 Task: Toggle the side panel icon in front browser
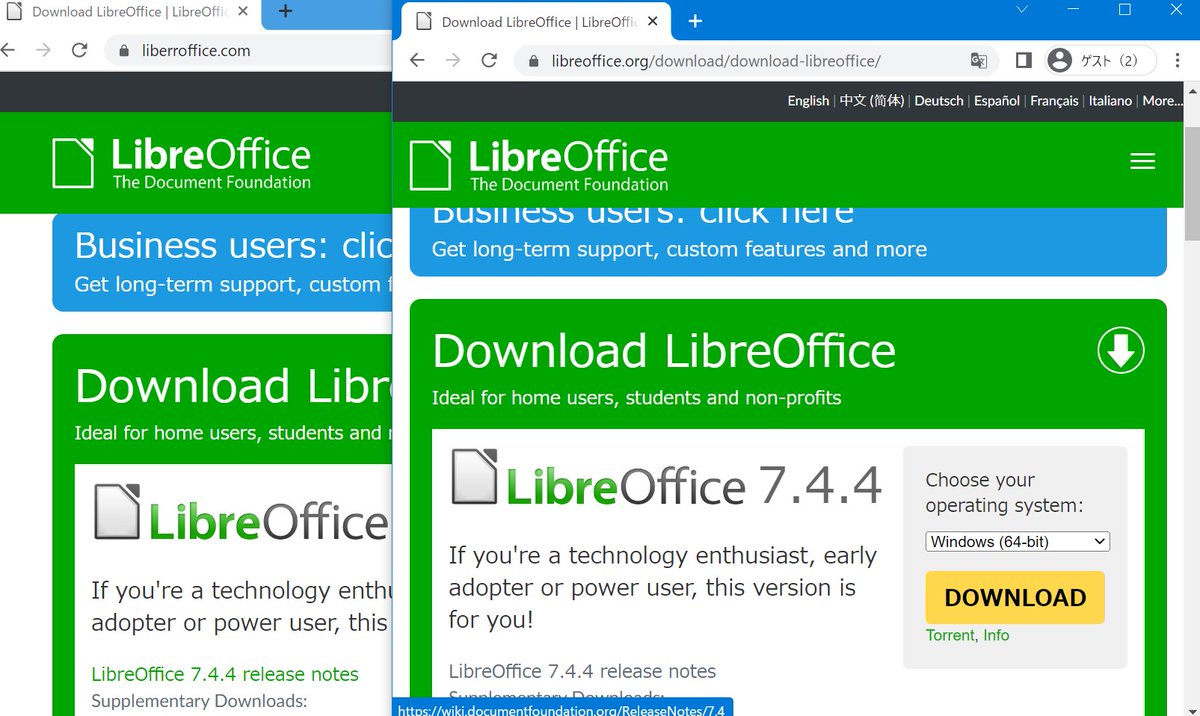pos(1023,61)
